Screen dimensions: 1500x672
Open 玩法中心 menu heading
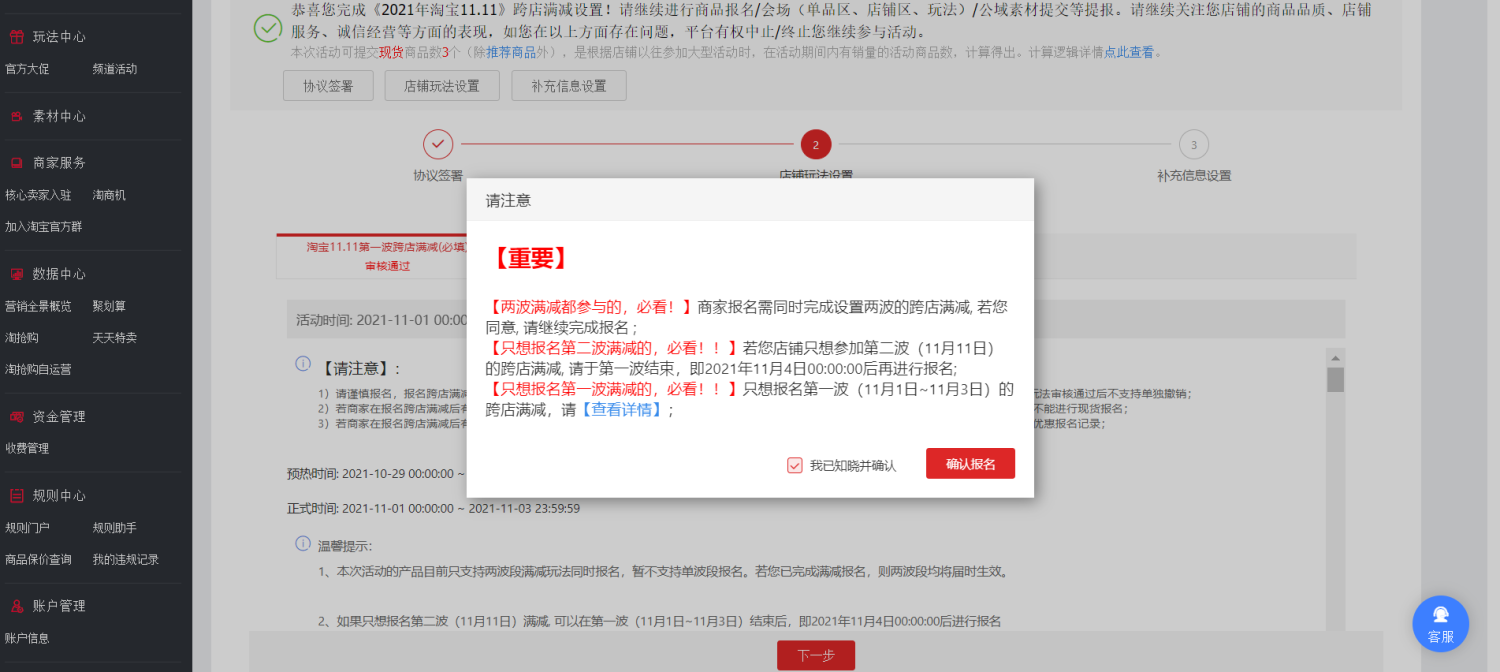click(59, 37)
